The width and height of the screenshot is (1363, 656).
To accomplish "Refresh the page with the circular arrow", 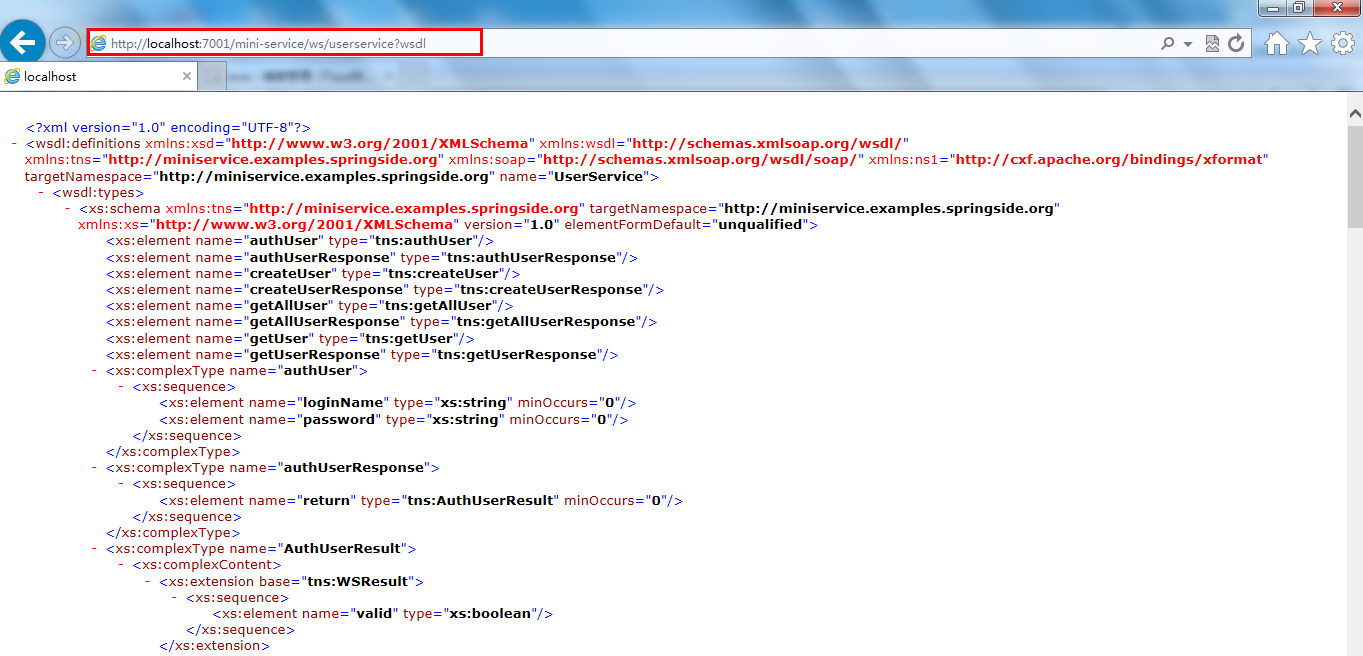I will coord(1236,43).
